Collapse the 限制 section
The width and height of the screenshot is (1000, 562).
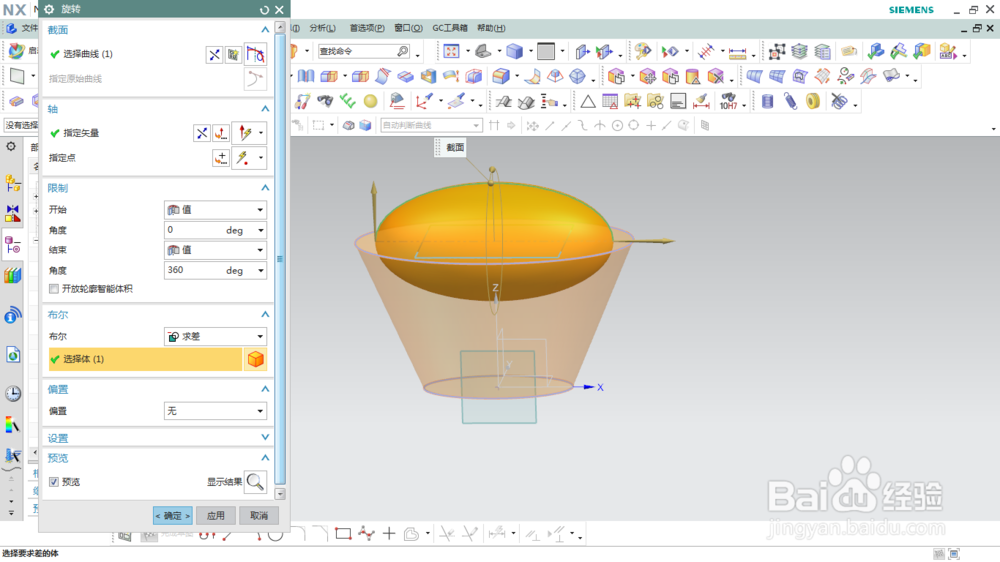coord(265,188)
